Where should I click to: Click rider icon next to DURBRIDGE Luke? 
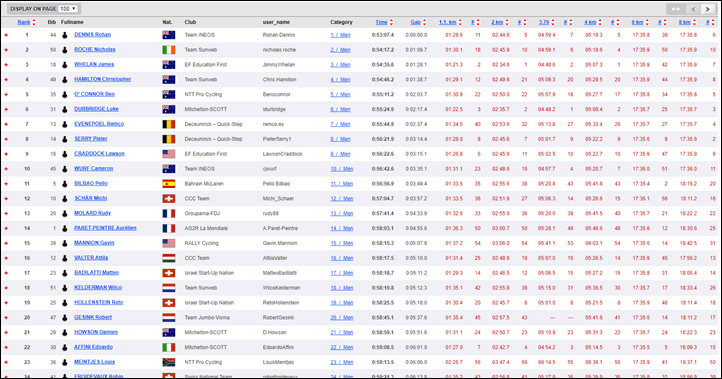pyautogui.click(x=64, y=109)
